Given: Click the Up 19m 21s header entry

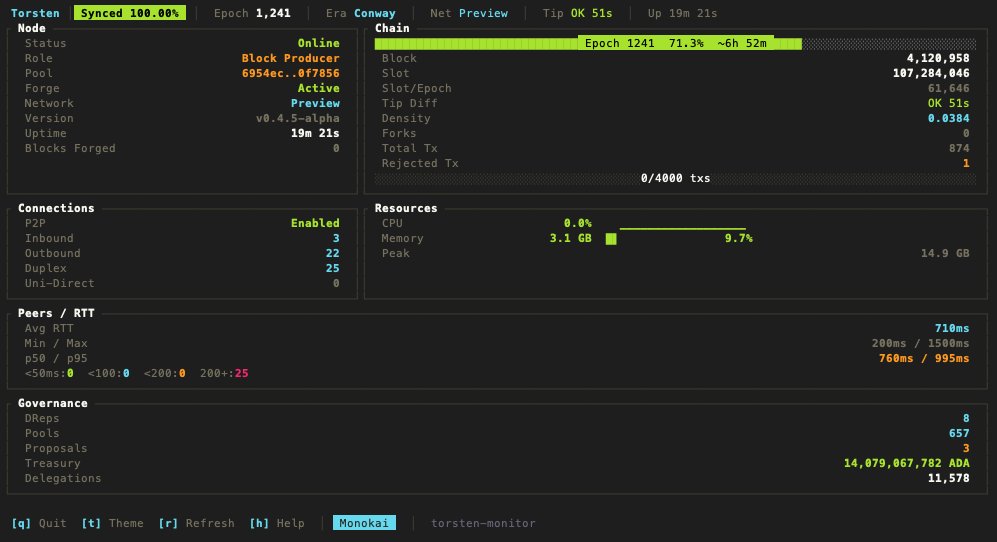Looking at the screenshot, I should coord(682,13).
